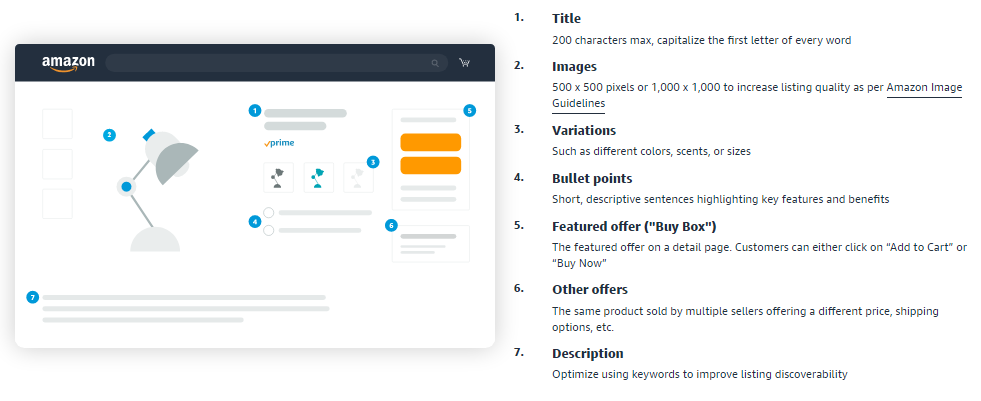Click the gray description lines under the lamp
The width and height of the screenshot is (981, 401).
click(x=186, y=309)
